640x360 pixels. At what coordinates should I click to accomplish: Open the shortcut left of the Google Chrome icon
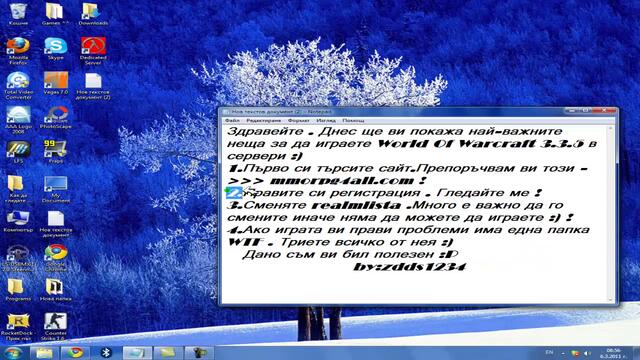point(18,258)
